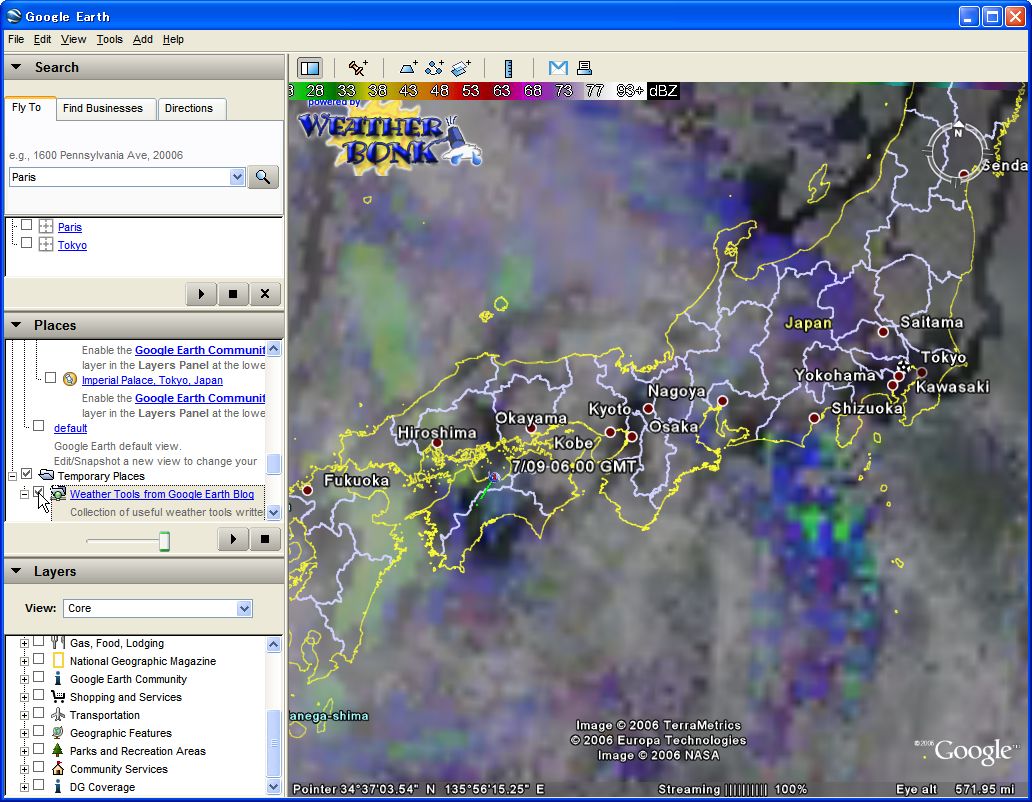The width and height of the screenshot is (1032, 802).
Task: Collapse Temporary Places tree node
Action: tap(13, 476)
